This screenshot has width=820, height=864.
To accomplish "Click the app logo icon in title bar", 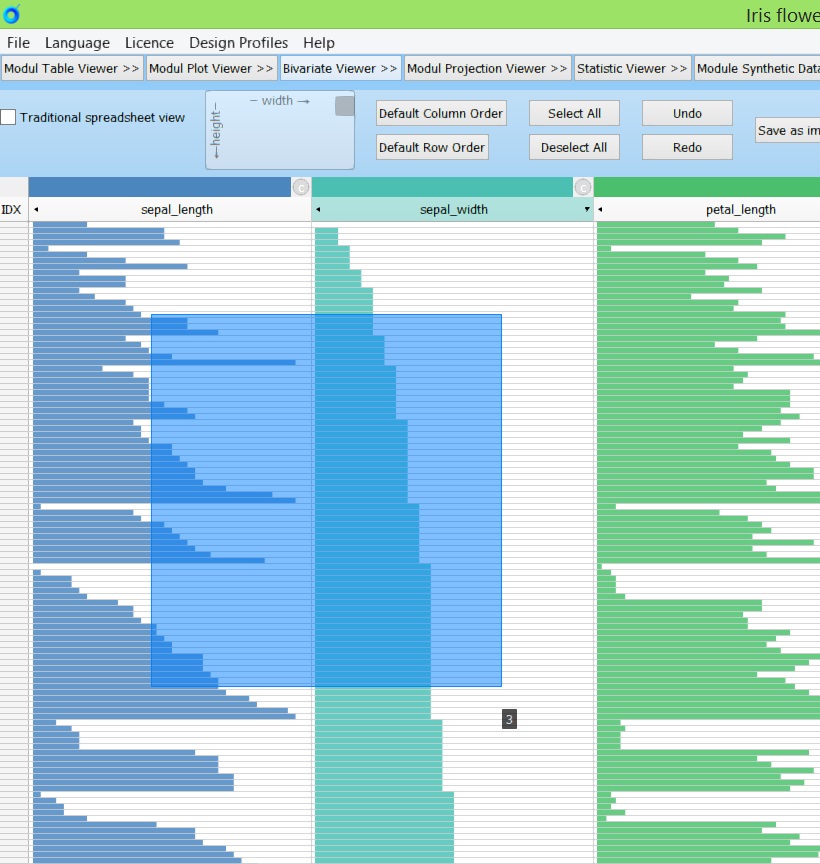I will pos(12,14).
